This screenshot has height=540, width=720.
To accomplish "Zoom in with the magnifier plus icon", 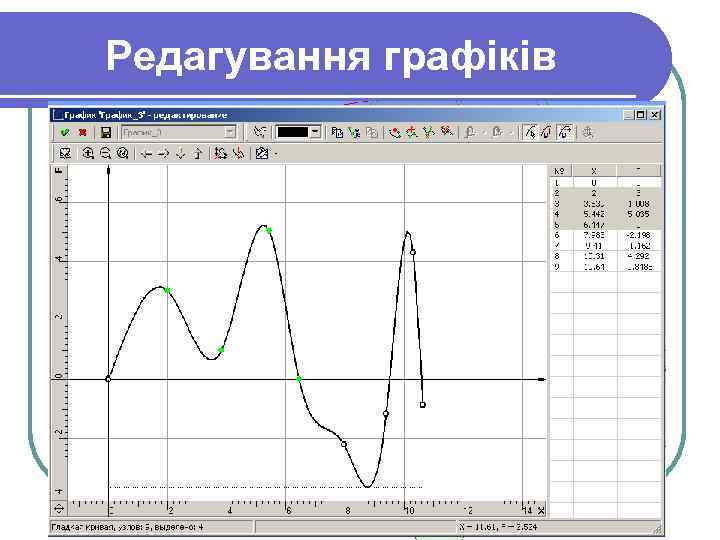I will pos(88,153).
